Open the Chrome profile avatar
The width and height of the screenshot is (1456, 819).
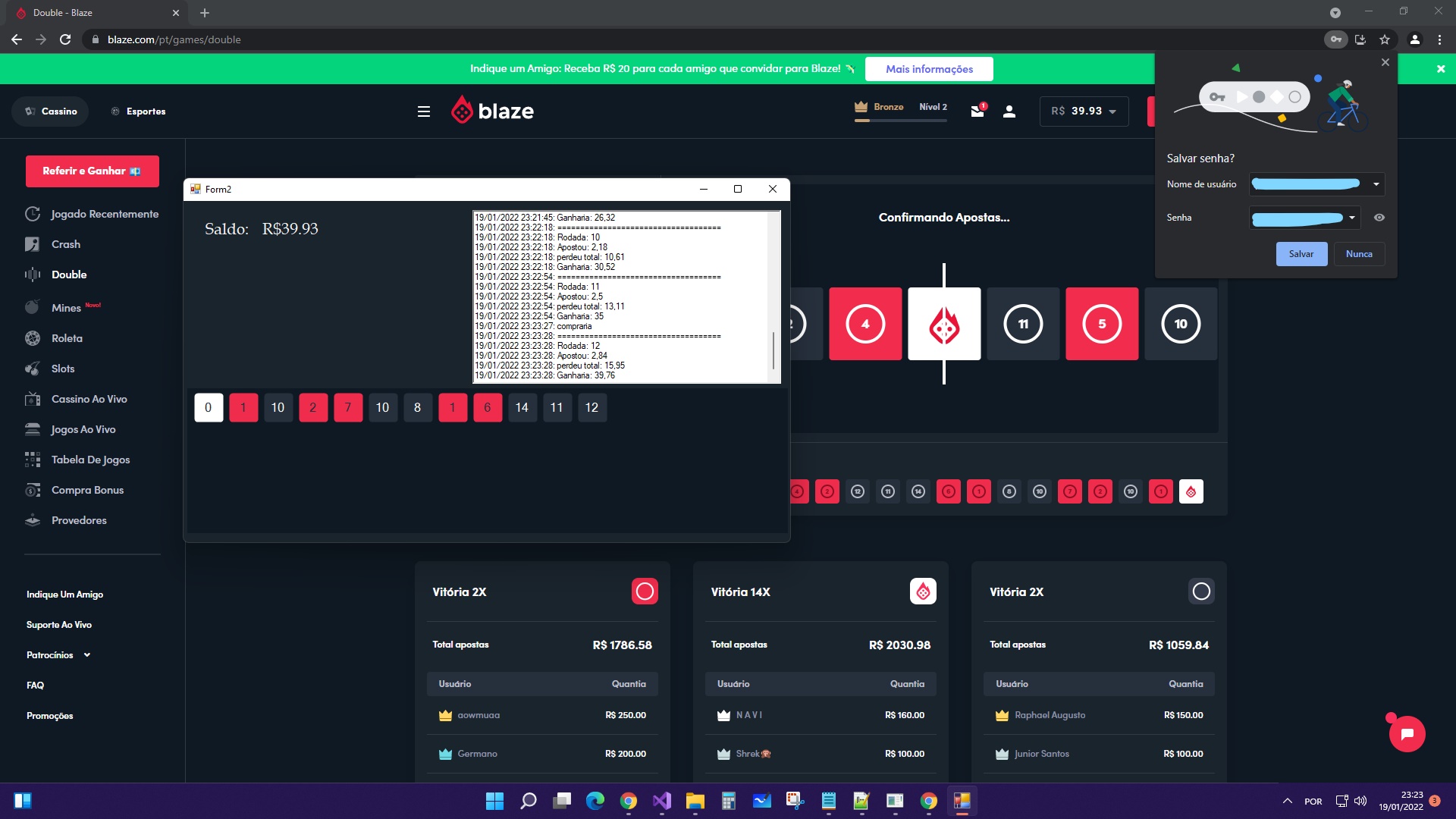[1415, 39]
